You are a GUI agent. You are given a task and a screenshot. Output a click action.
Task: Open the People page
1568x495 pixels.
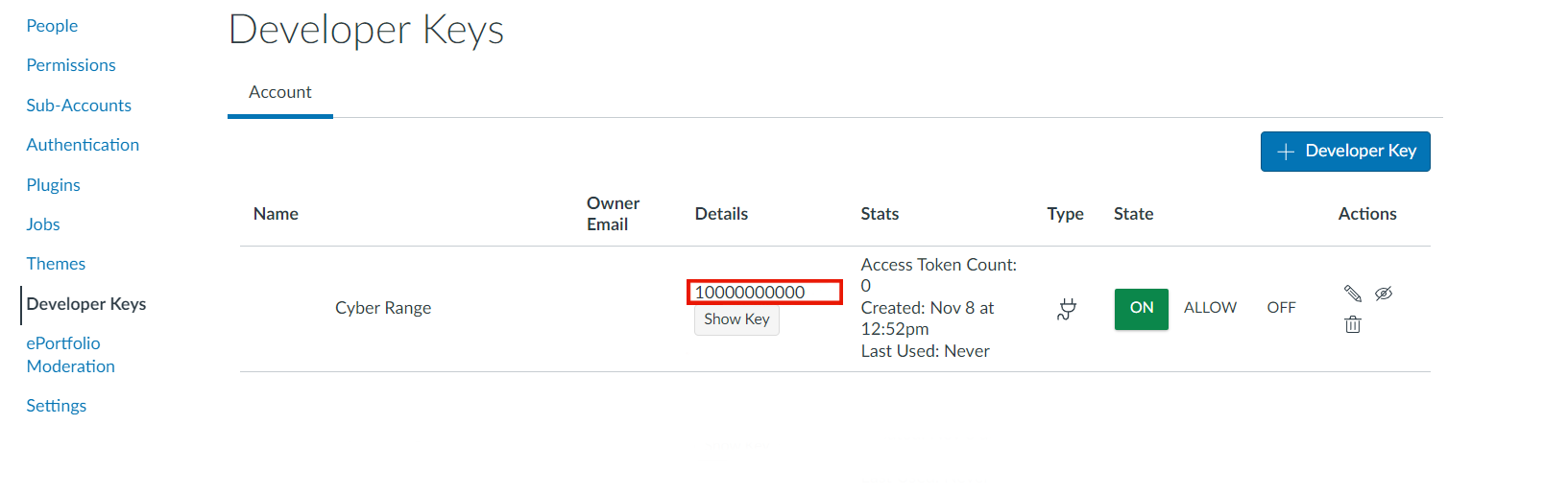tap(52, 26)
